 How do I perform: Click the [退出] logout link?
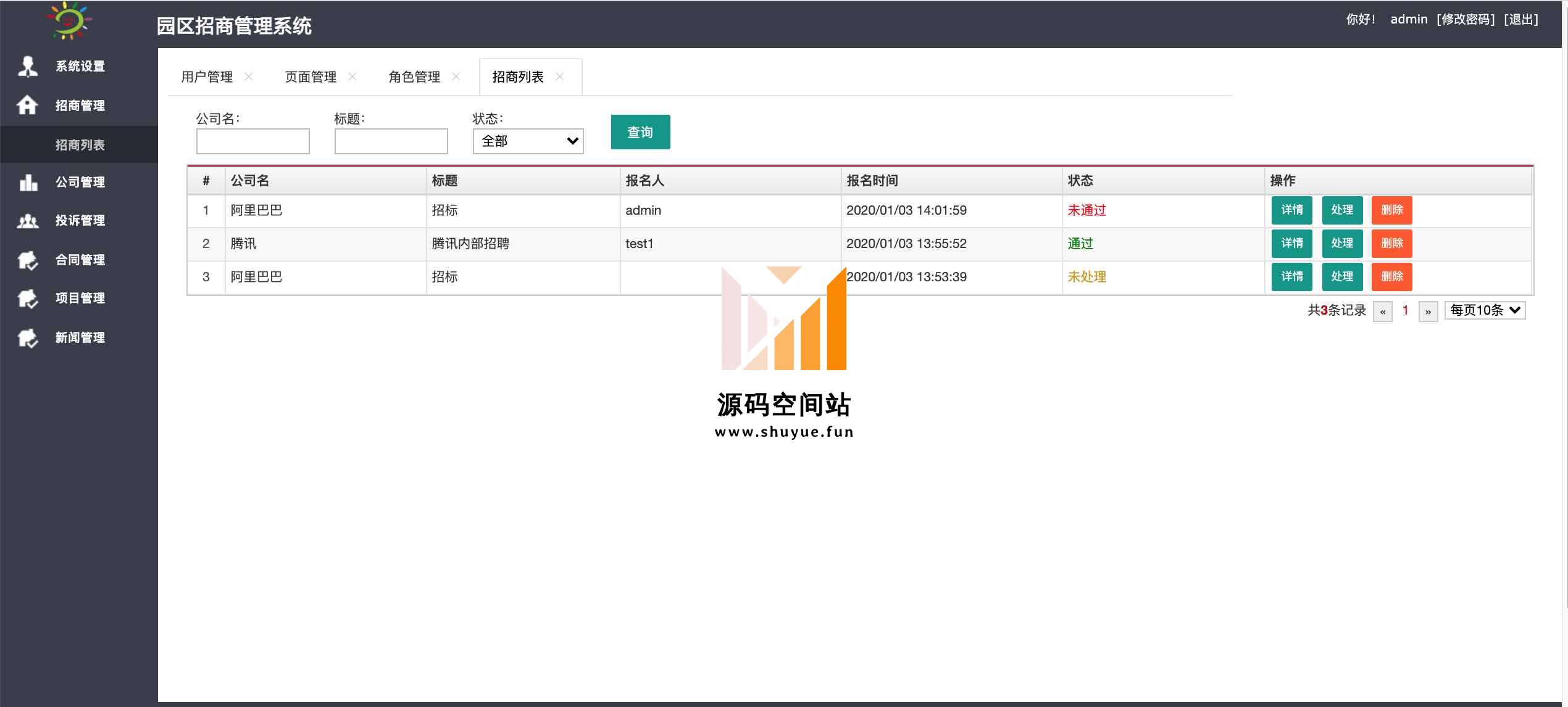[1521, 19]
